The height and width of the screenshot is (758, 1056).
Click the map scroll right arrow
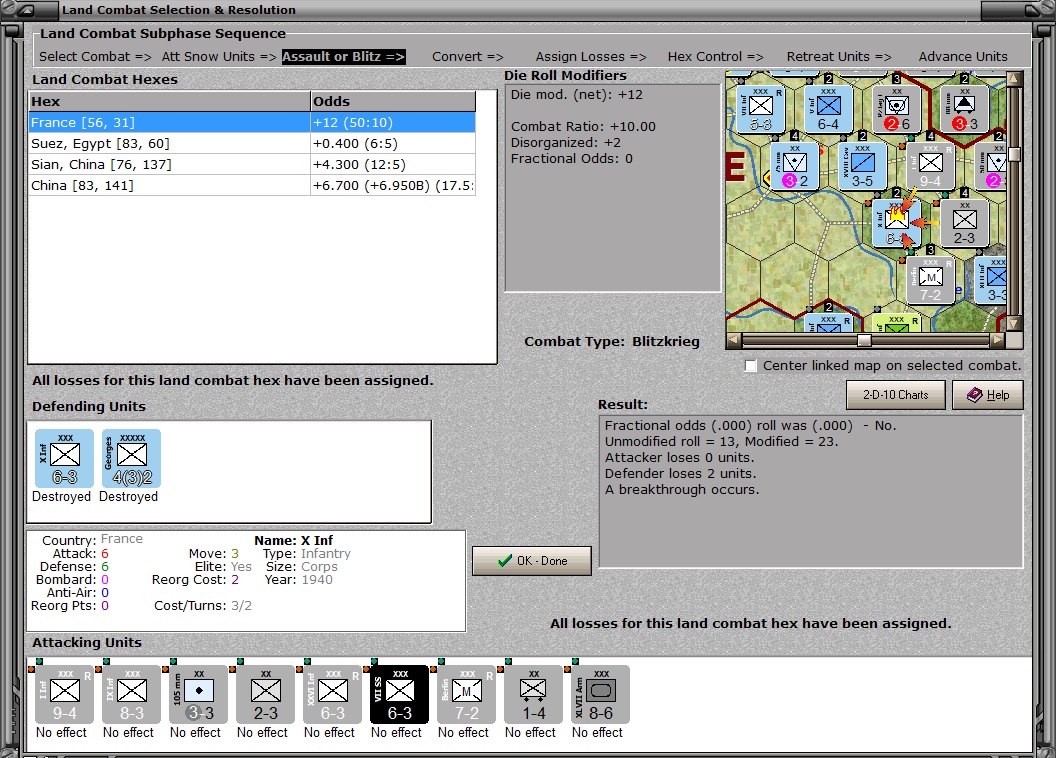997,341
